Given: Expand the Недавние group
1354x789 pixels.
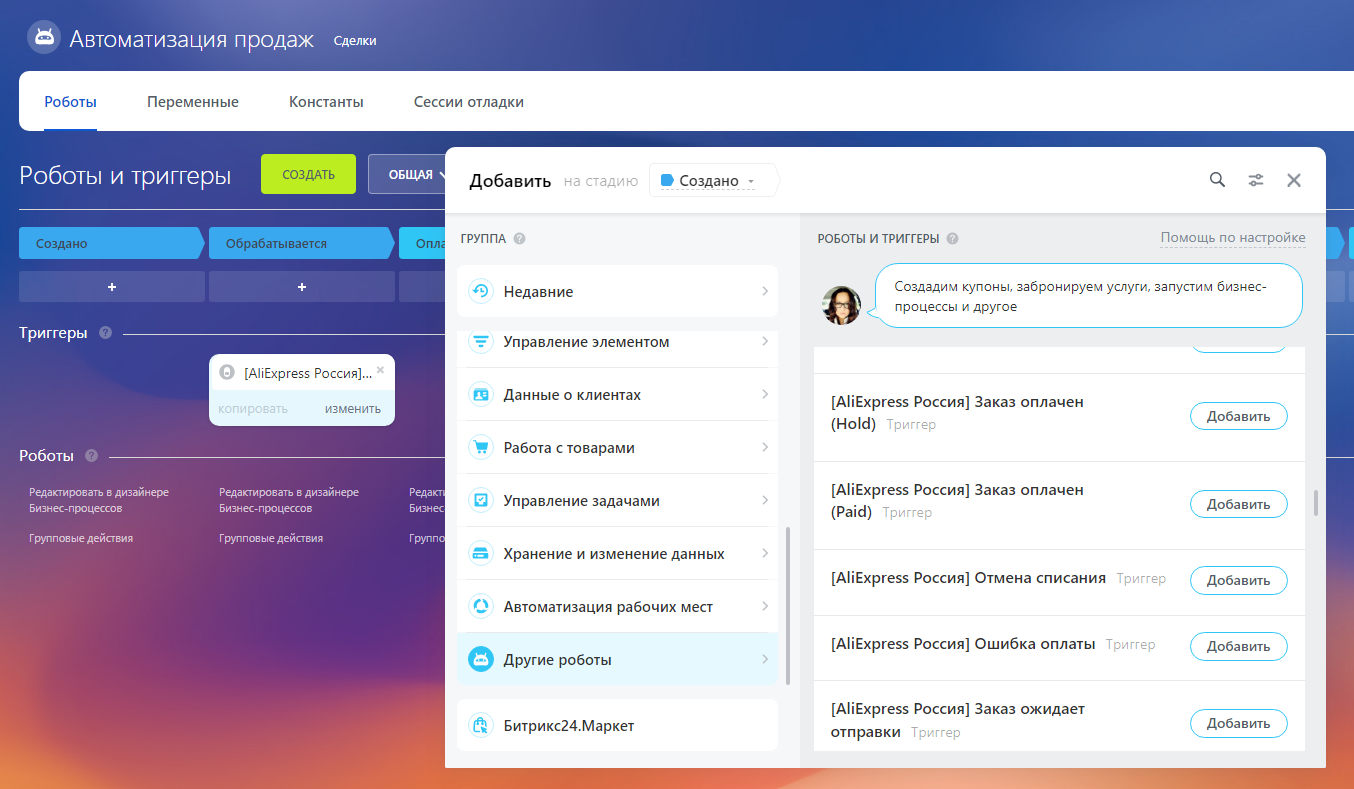Looking at the screenshot, I should [765, 292].
